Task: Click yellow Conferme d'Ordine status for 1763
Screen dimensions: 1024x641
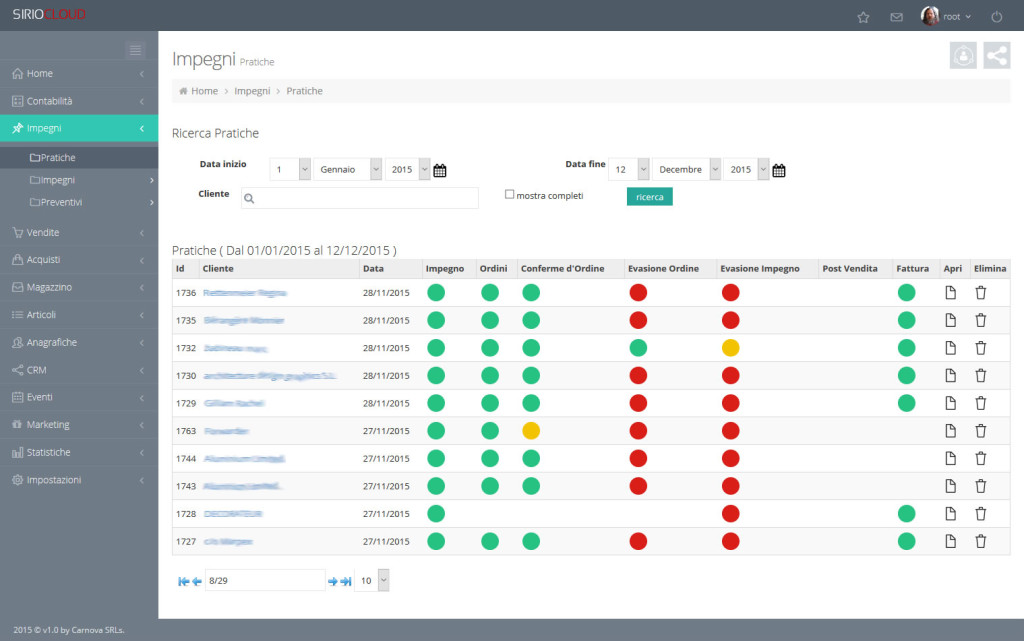Action: [x=531, y=431]
